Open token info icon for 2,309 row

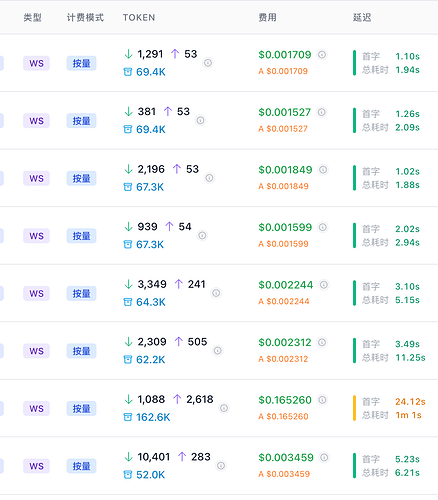tap(218, 350)
